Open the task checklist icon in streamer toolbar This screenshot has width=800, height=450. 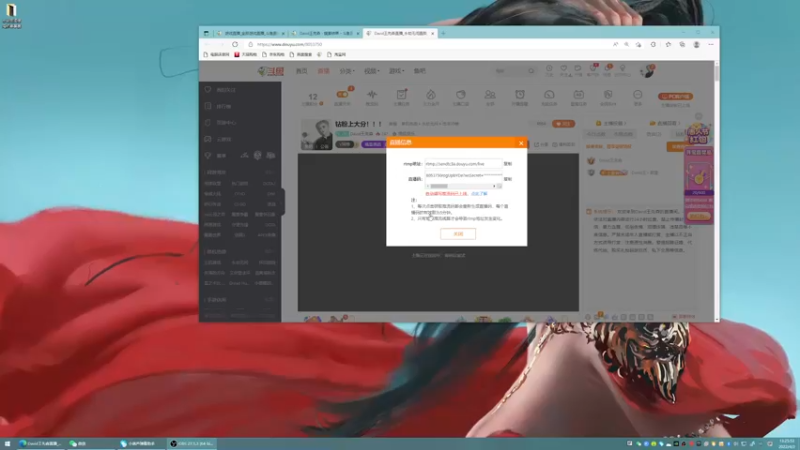point(402,94)
